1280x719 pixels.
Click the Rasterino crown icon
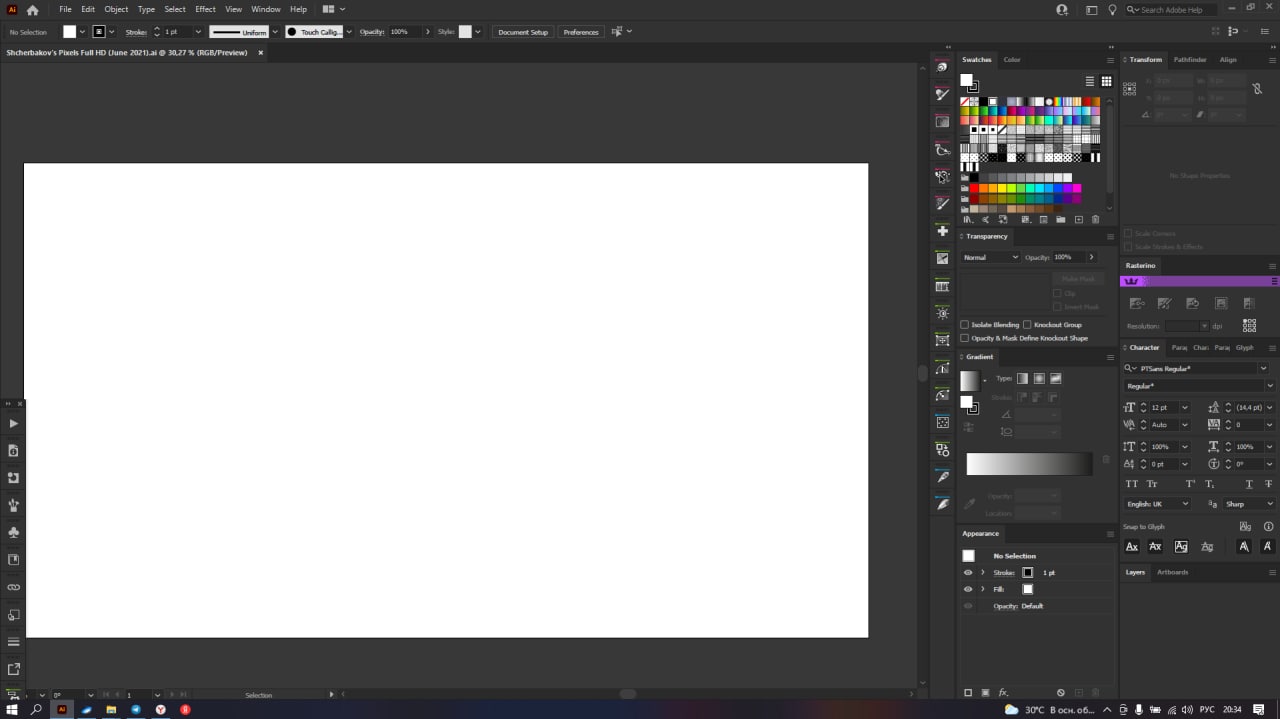pyautogui.click(x=1132, y=281)
